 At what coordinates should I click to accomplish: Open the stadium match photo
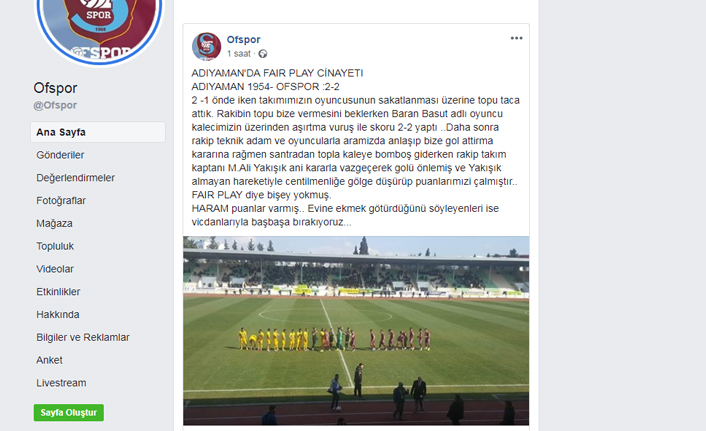356,331
